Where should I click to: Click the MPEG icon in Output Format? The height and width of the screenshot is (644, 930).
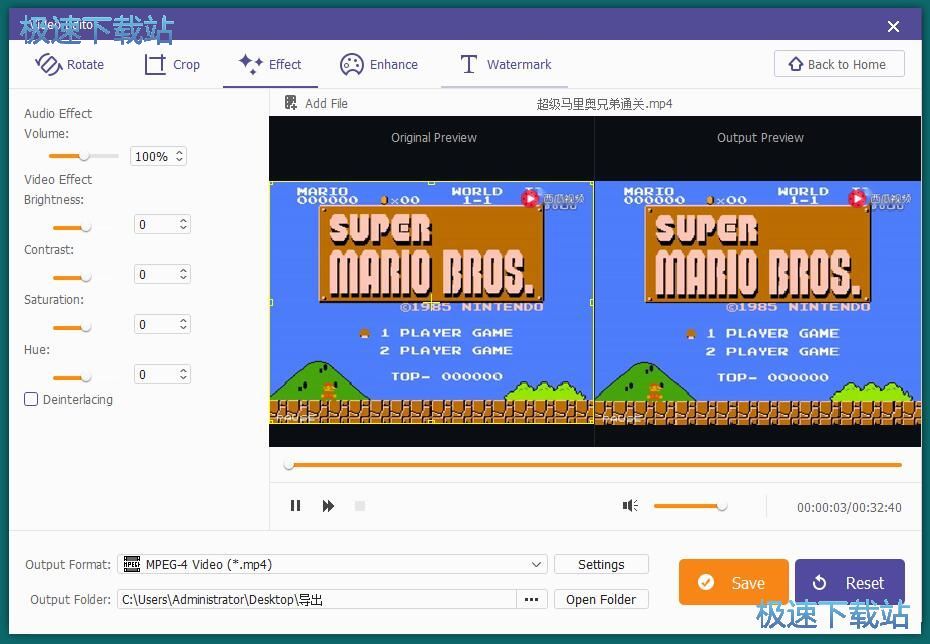[x=132, y=564]
